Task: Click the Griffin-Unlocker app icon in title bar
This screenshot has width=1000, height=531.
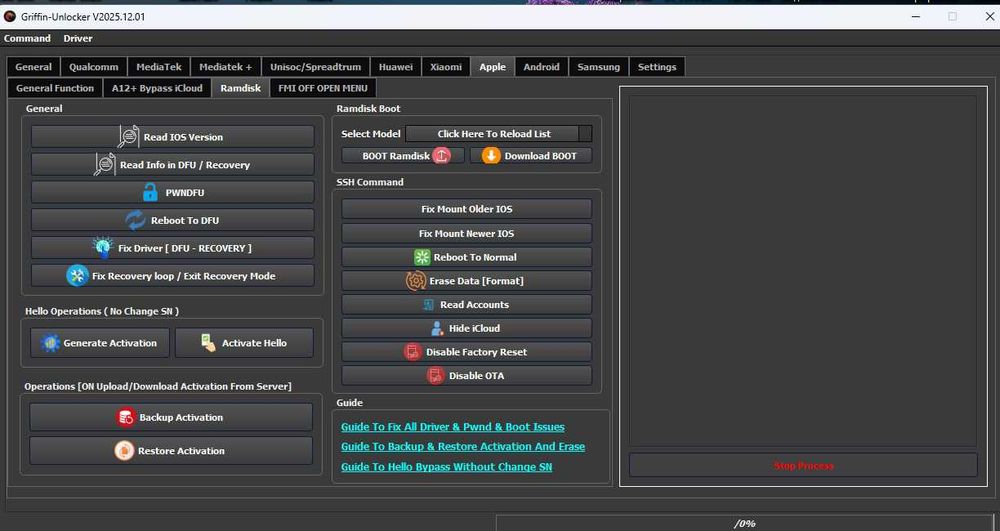Action: 10,17
